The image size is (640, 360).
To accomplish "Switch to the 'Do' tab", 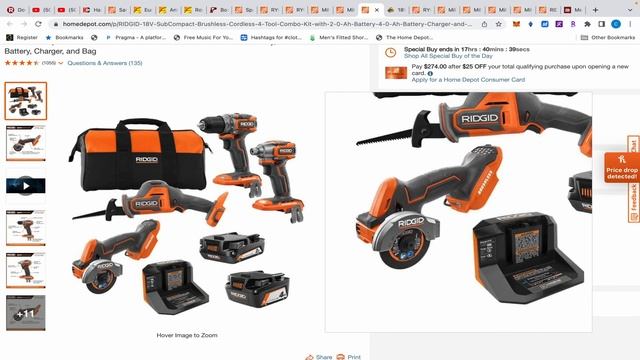I will point(16,9).
